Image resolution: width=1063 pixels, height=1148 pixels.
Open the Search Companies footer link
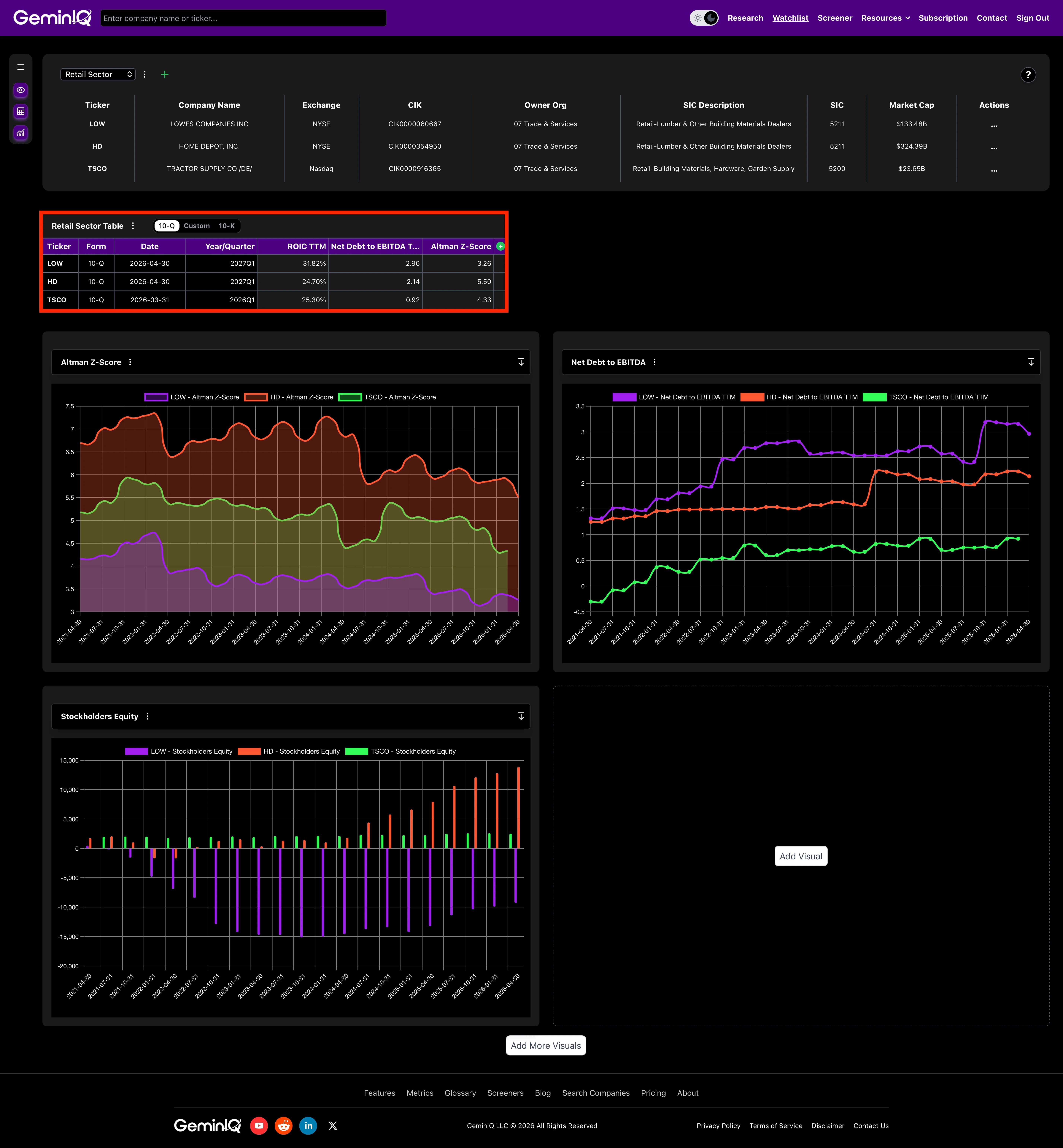point(596,1093)
